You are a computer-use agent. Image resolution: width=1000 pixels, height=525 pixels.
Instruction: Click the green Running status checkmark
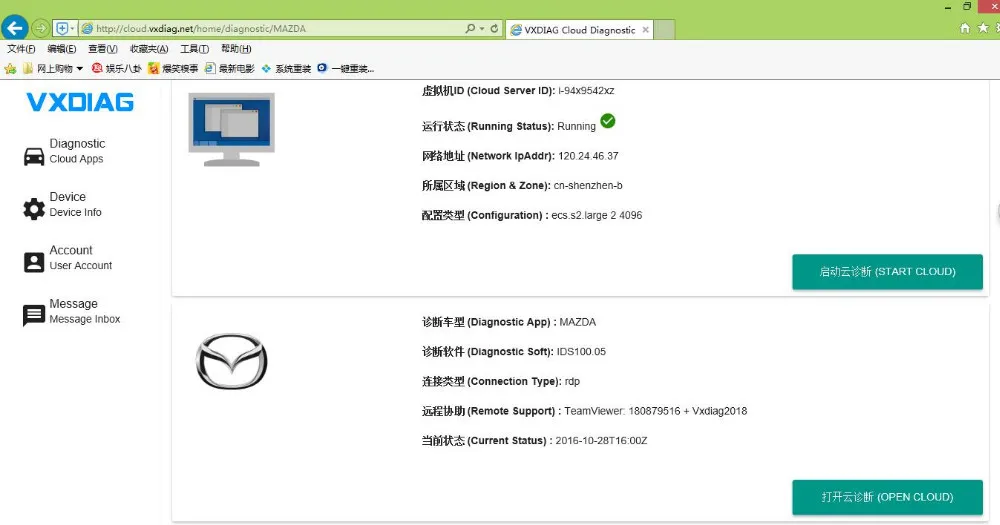(608, 121)
